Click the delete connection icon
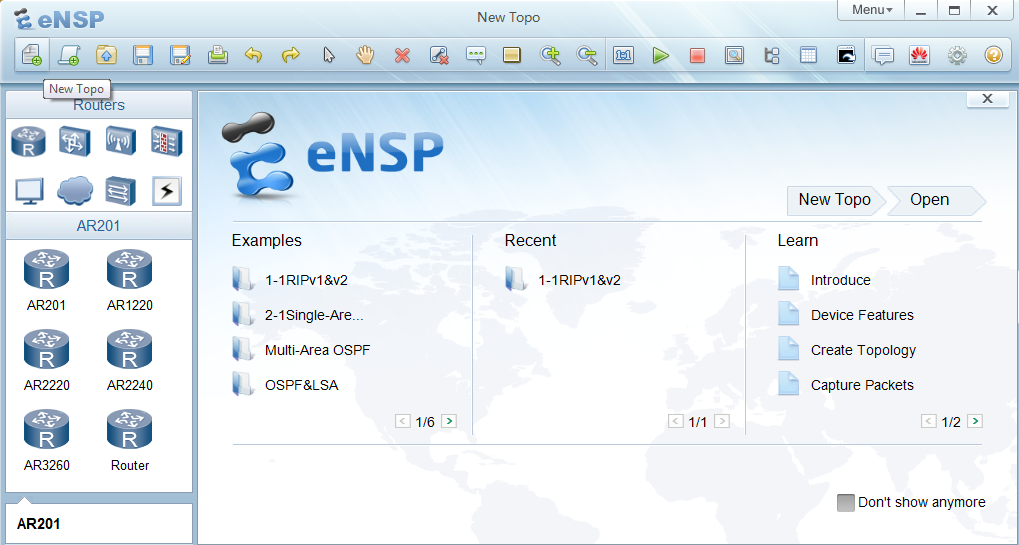 tap(439, 55)
